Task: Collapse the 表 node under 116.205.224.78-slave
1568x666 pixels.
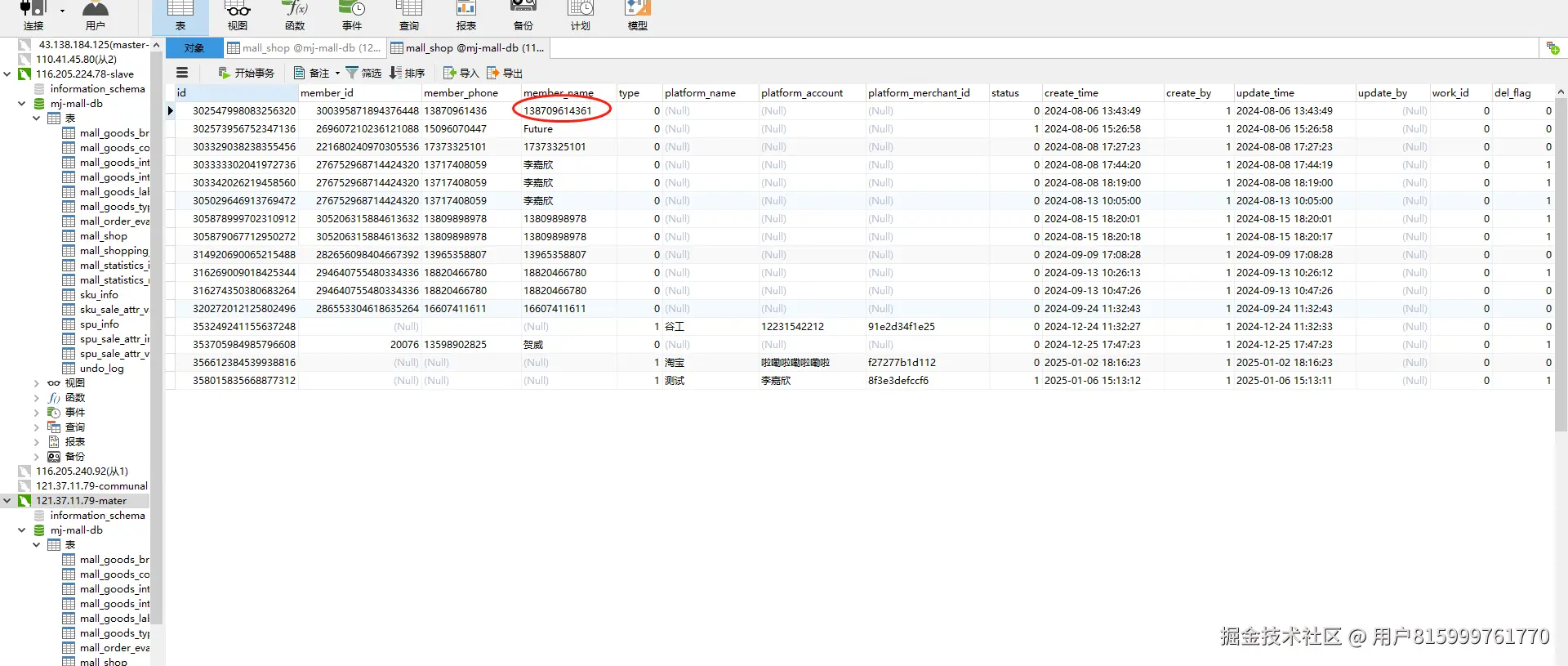Action: [x=37, y=118]
